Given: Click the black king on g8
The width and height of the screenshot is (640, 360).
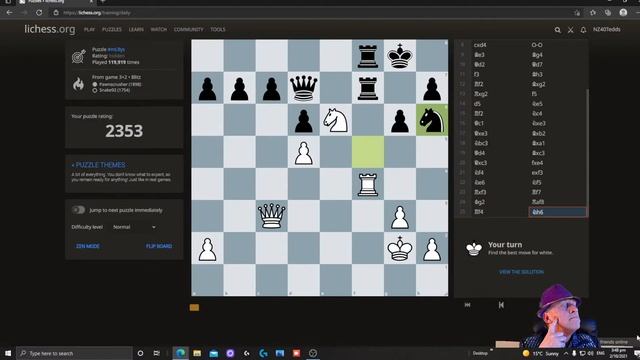Looking at the screenshot, I should [400, 56].
